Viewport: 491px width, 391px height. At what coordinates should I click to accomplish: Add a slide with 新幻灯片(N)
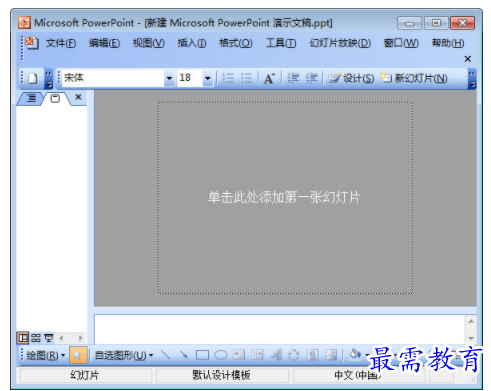click(x=414, y=79)
